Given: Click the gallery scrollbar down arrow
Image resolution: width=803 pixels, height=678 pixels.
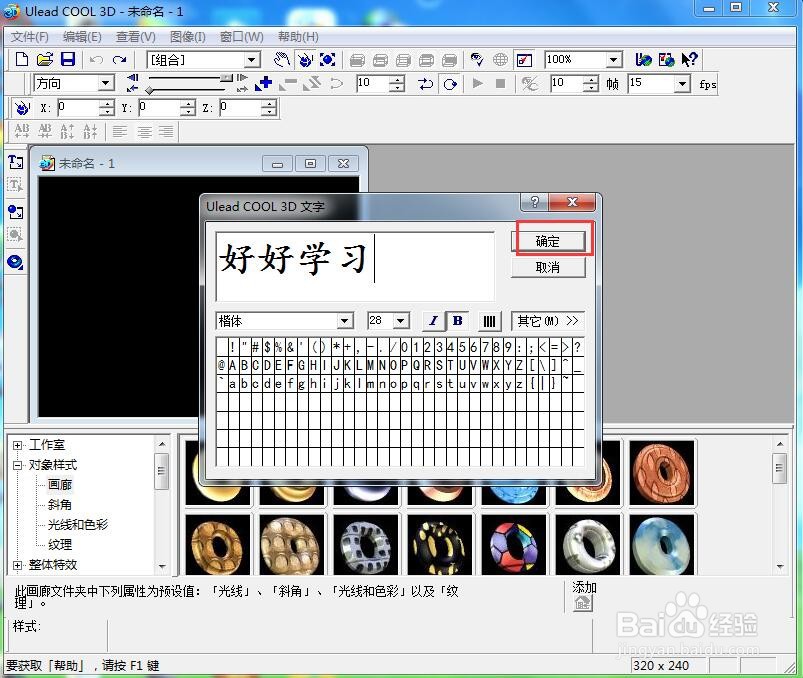Looking at the screenshot, I should click(780, 566).
